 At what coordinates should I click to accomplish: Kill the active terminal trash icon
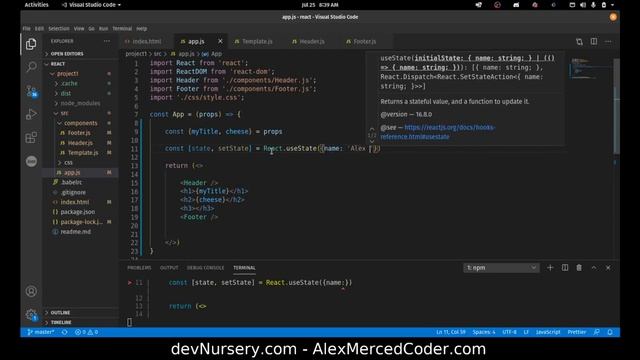(579, 268)
